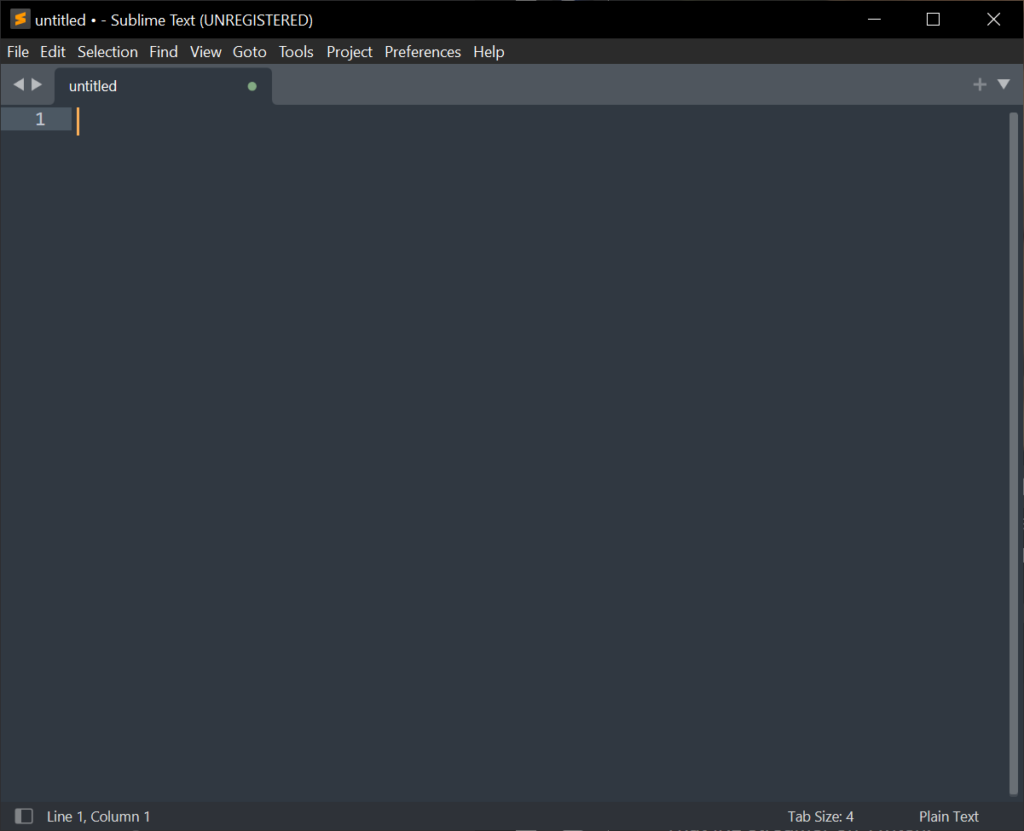This screenshot has height=831, width=1024.
Task: Select the untitled tab
Action: tap(163, 86)
